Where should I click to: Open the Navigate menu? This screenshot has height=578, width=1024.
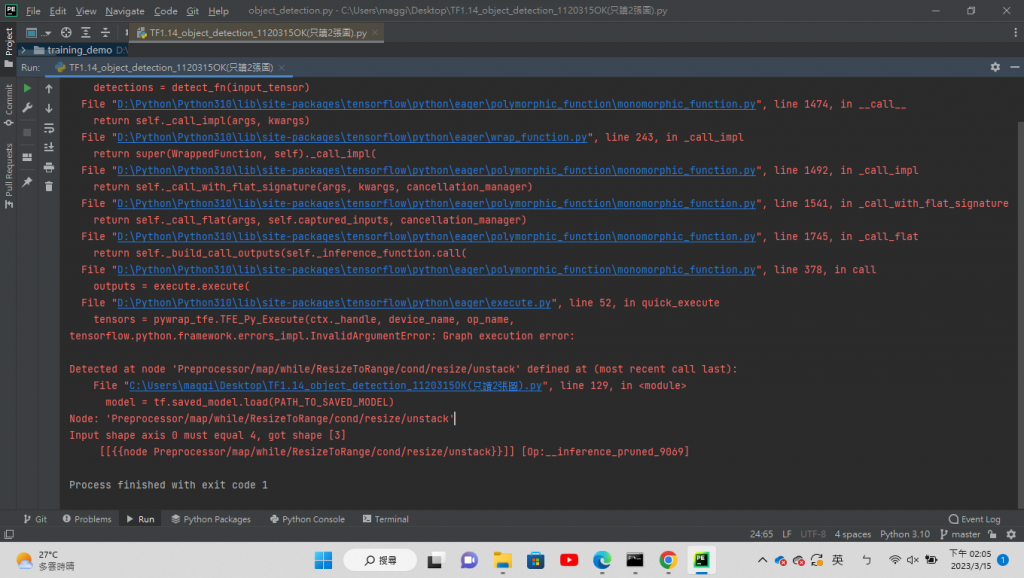pos(125,11)
